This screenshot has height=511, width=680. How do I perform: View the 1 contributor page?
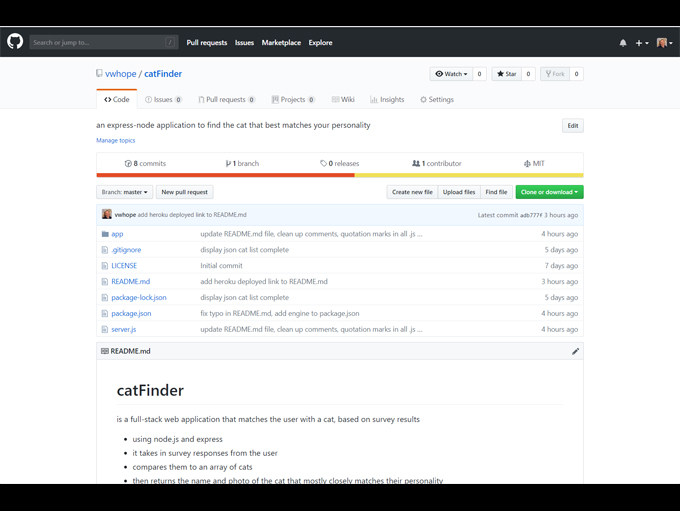pyautogui.click(x=437, y=164)
